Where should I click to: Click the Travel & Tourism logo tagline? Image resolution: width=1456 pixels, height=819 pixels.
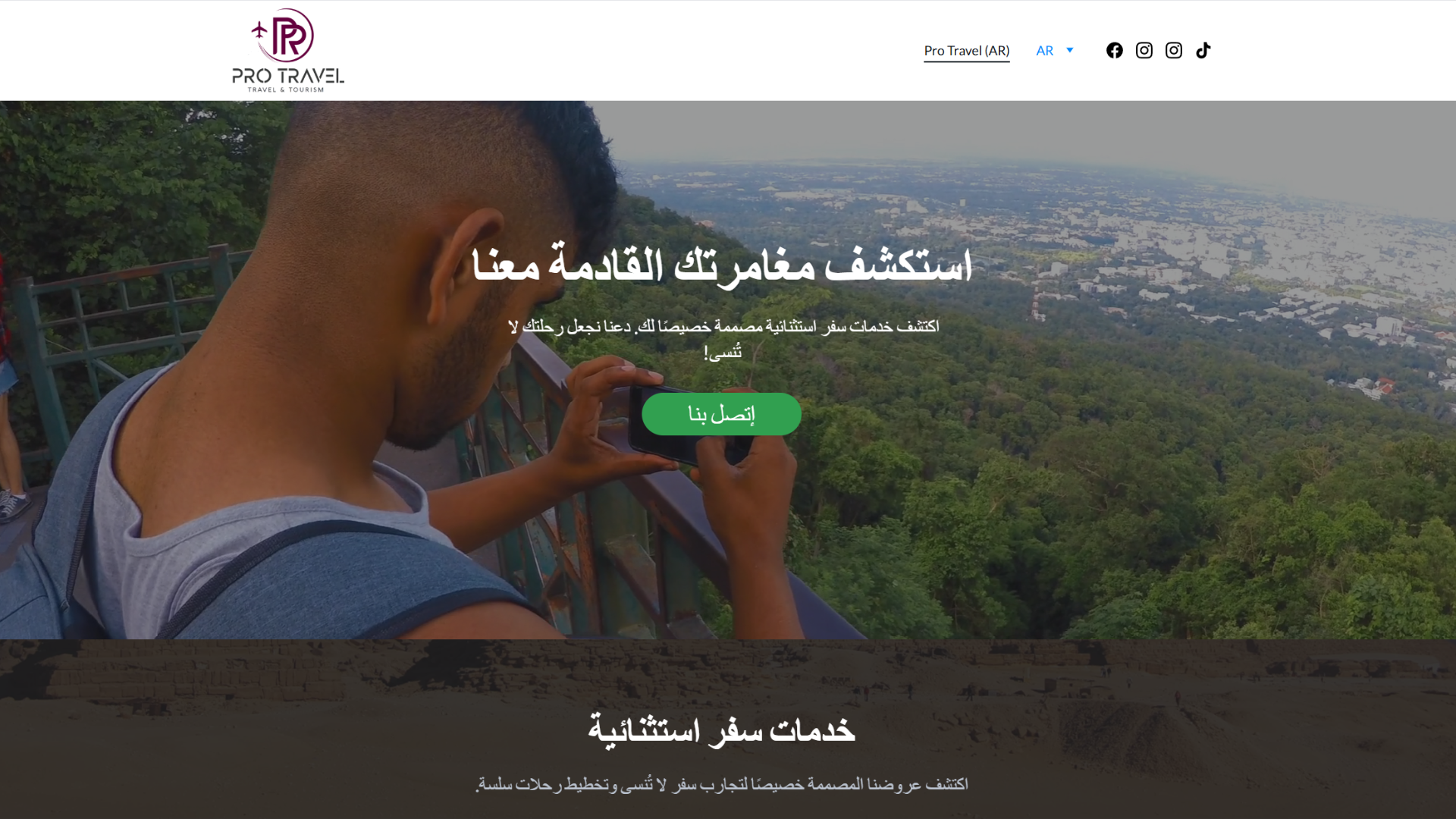point(286,89)
